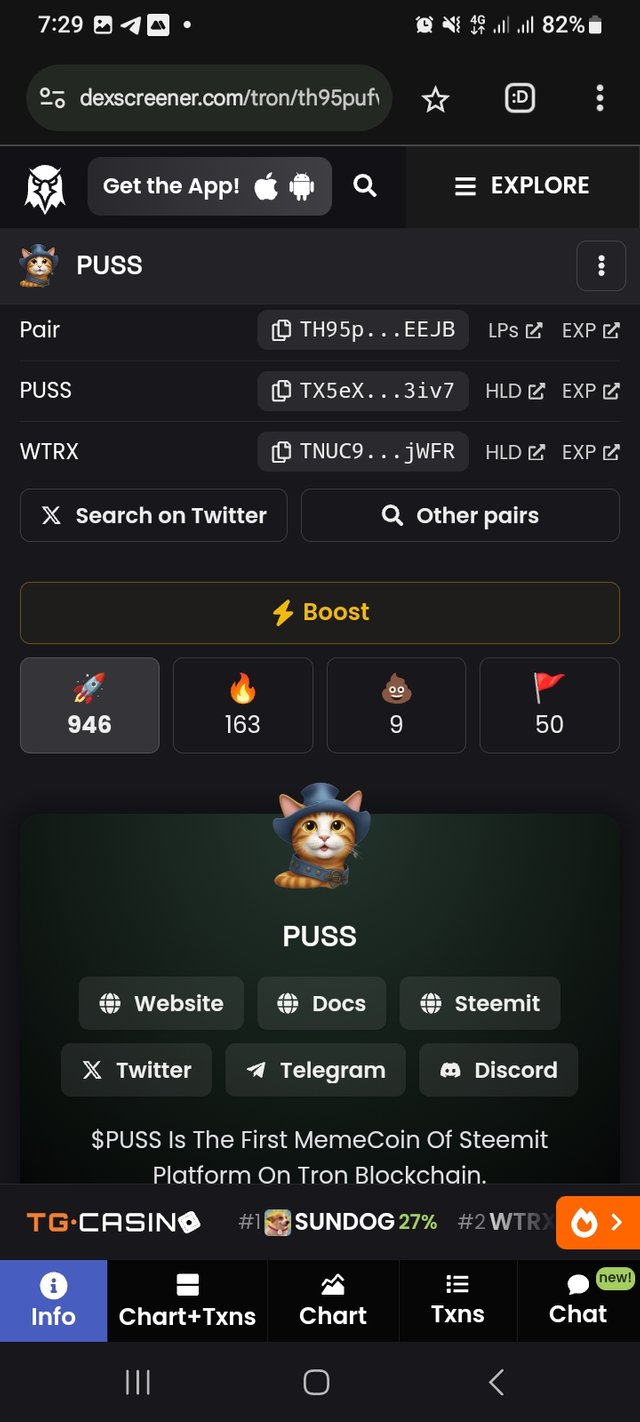Viewport: 640px width, 1422px height.
Task: Vote with the rocket reaction 946
Action: (x=89, y=705)
